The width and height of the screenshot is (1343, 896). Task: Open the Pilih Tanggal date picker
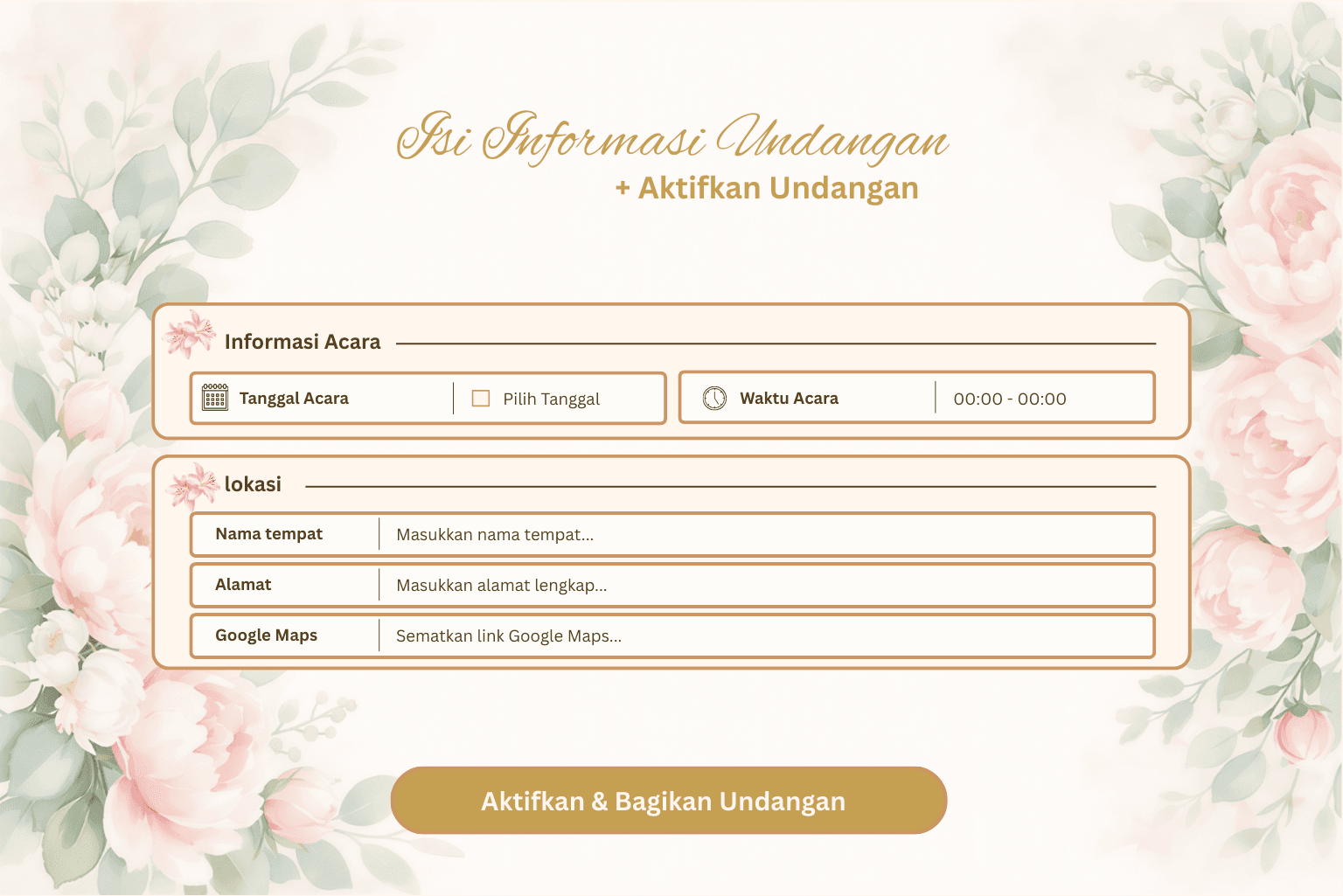tap(551, 399)
